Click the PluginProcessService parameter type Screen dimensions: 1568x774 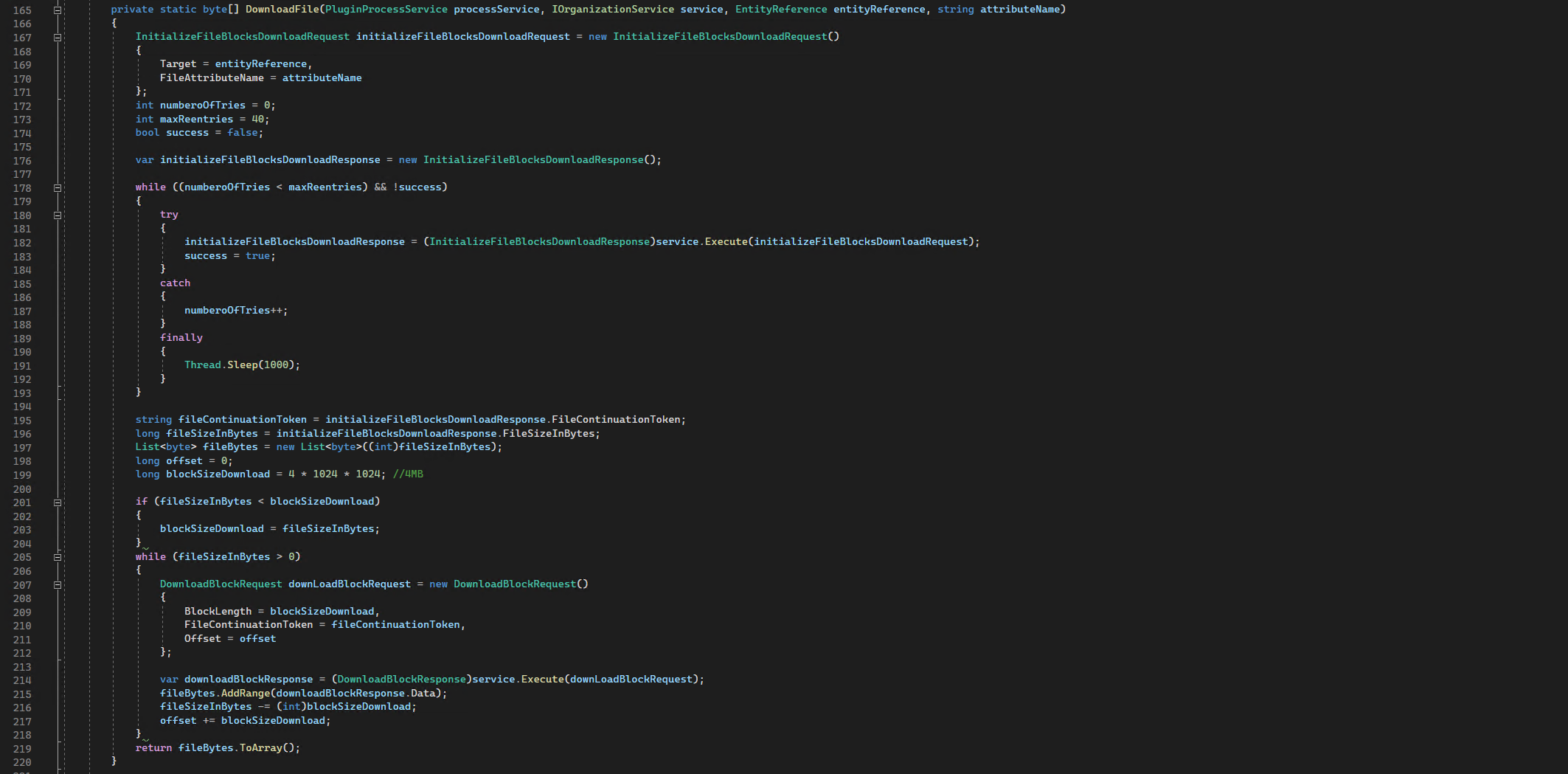coord(386,10)
